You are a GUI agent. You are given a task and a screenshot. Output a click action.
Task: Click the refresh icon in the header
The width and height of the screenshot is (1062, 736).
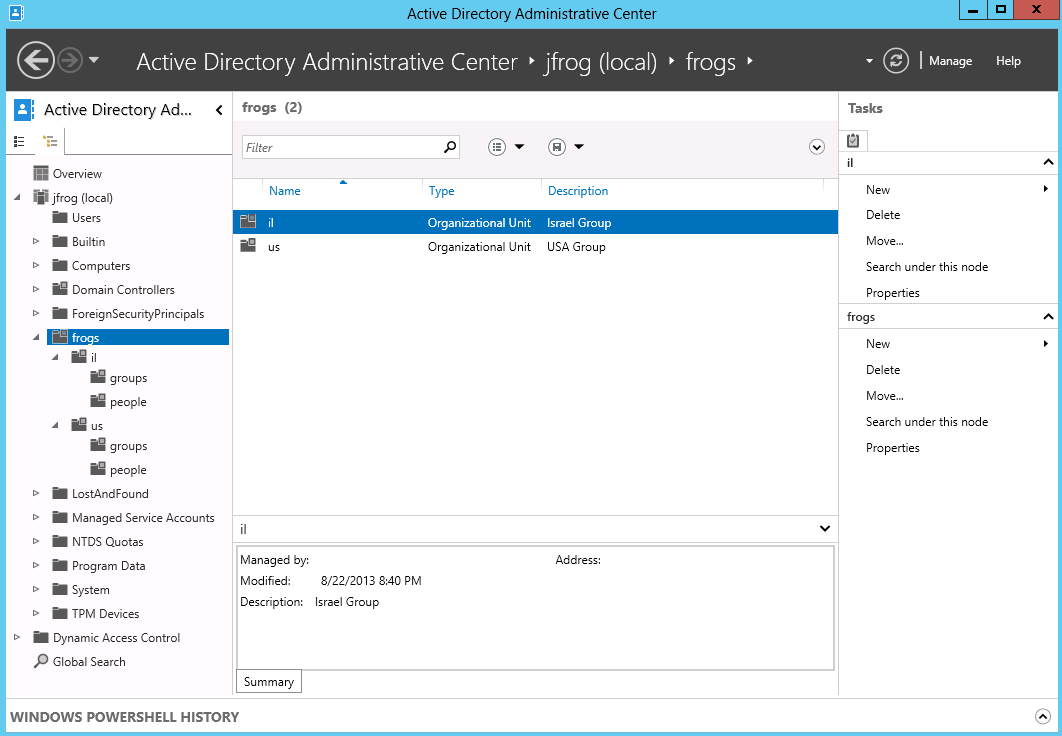pos(895,61)
